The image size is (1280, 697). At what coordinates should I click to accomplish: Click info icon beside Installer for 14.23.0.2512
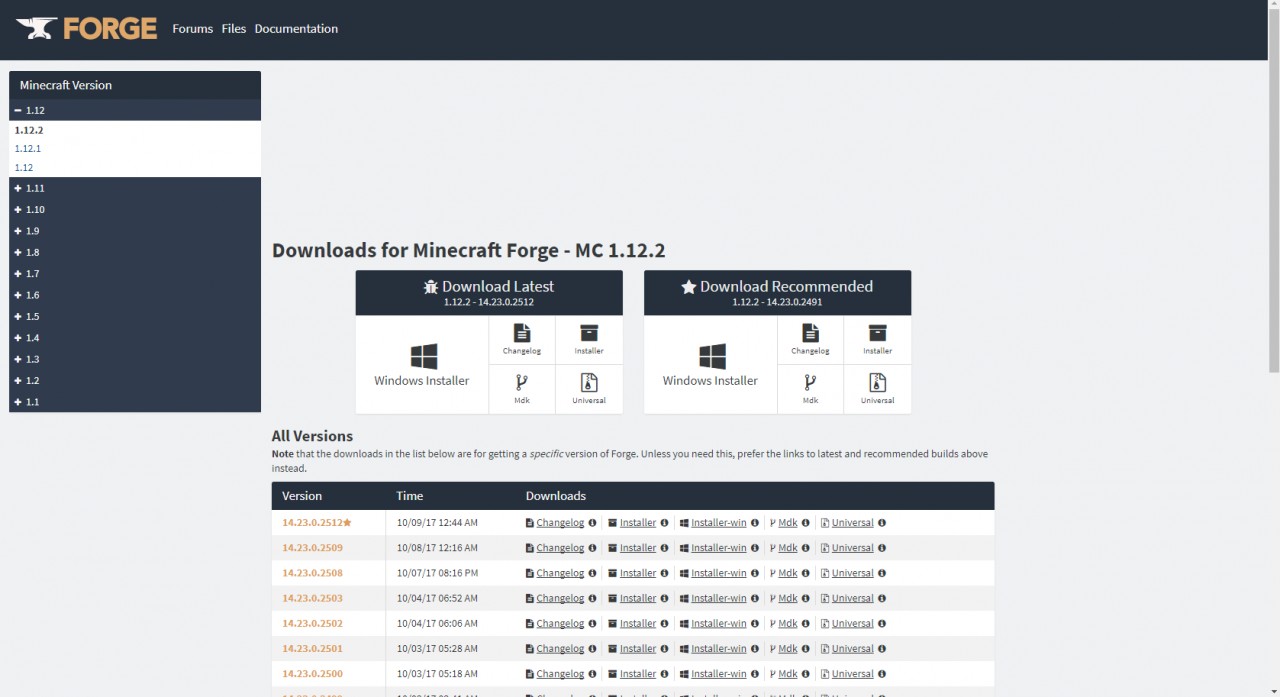(665, 523)
